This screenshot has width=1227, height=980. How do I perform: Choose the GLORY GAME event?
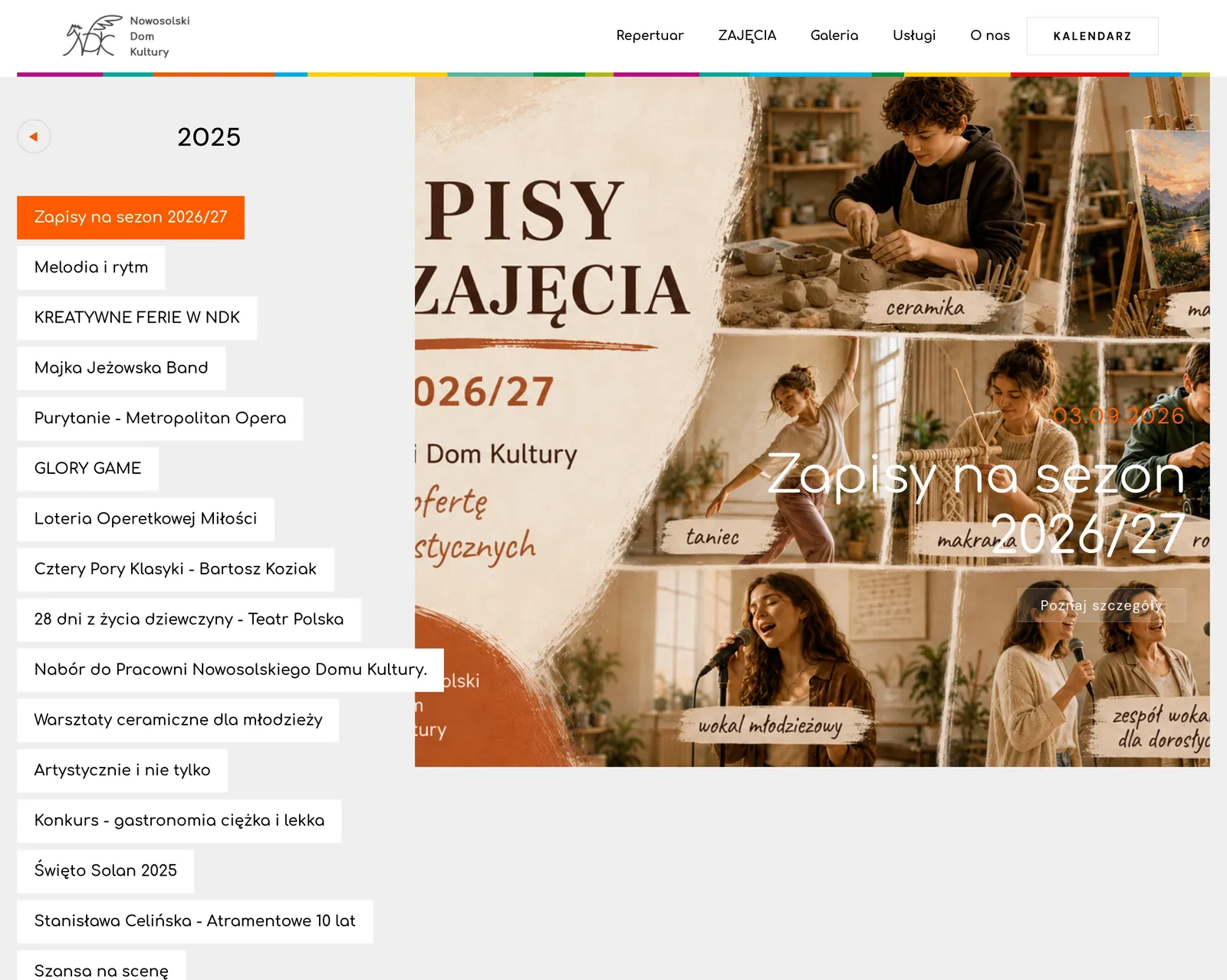click(87, 469)
